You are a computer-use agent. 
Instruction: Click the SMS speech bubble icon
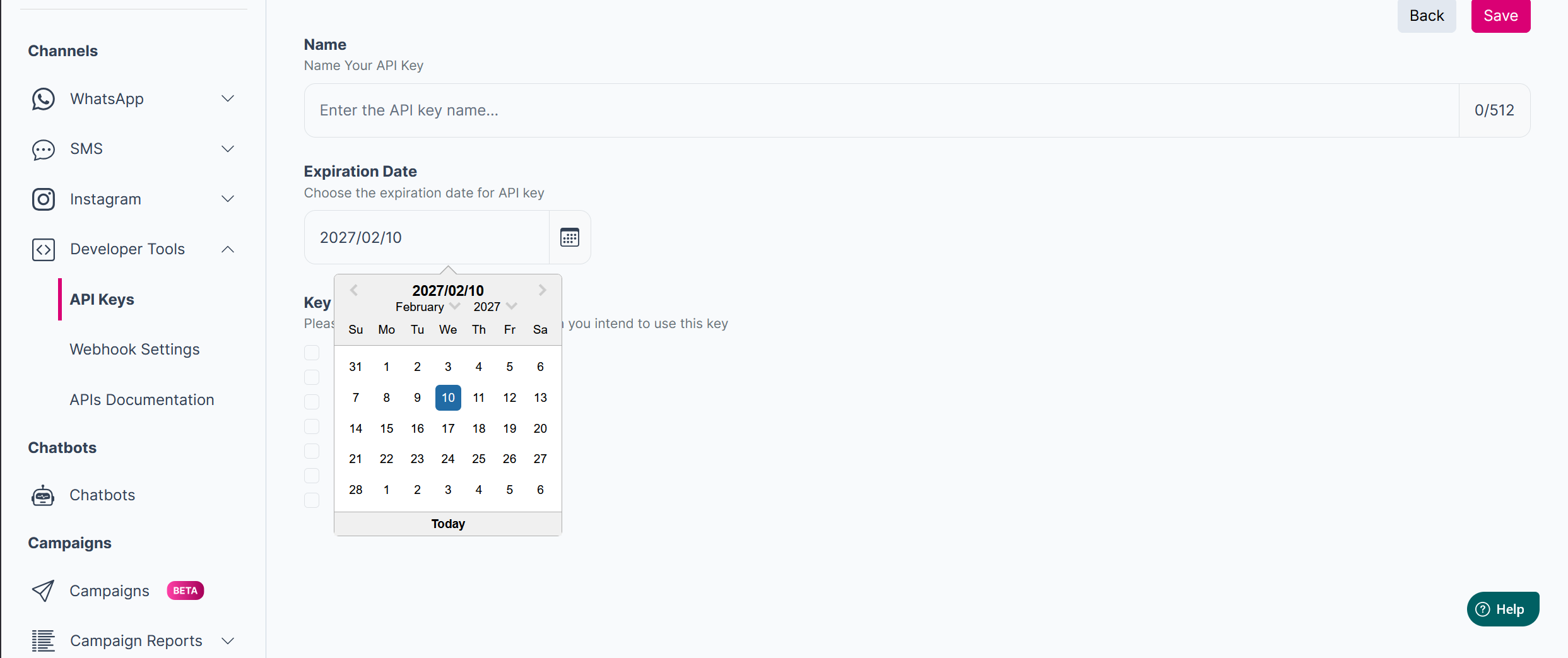pos(43,150)
